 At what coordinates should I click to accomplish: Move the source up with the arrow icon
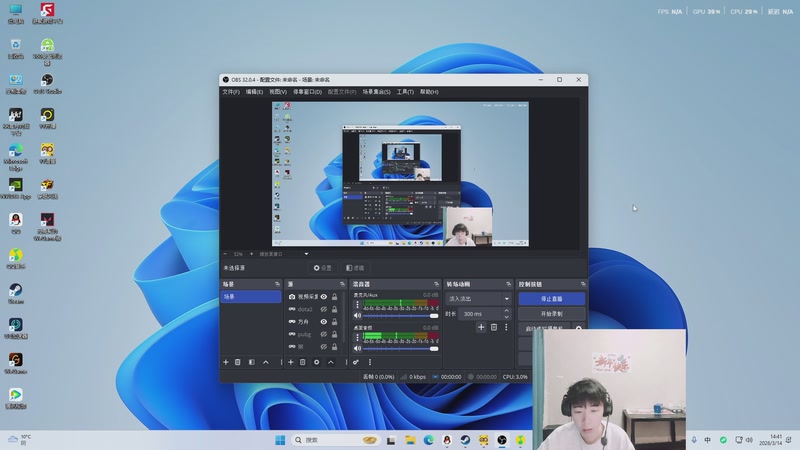pyautogui.click(x=331, y=362)
